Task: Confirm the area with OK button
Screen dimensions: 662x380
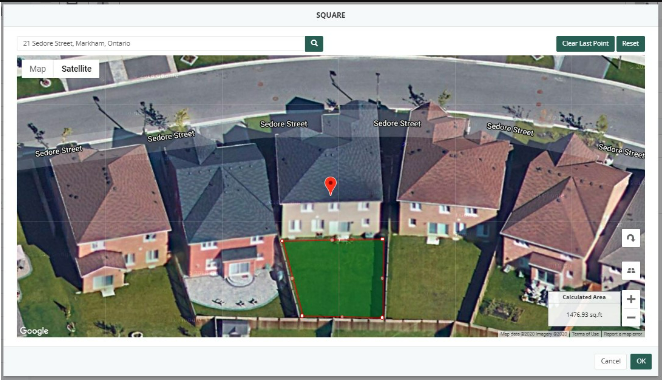Action: 641,361
